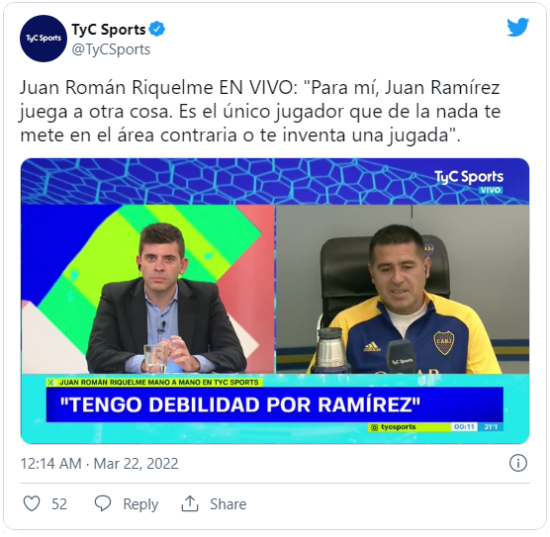The width and height of the screenshot is (550, 537).
Task: Click the share arrow icon
Action: click(x=190, y=504)
